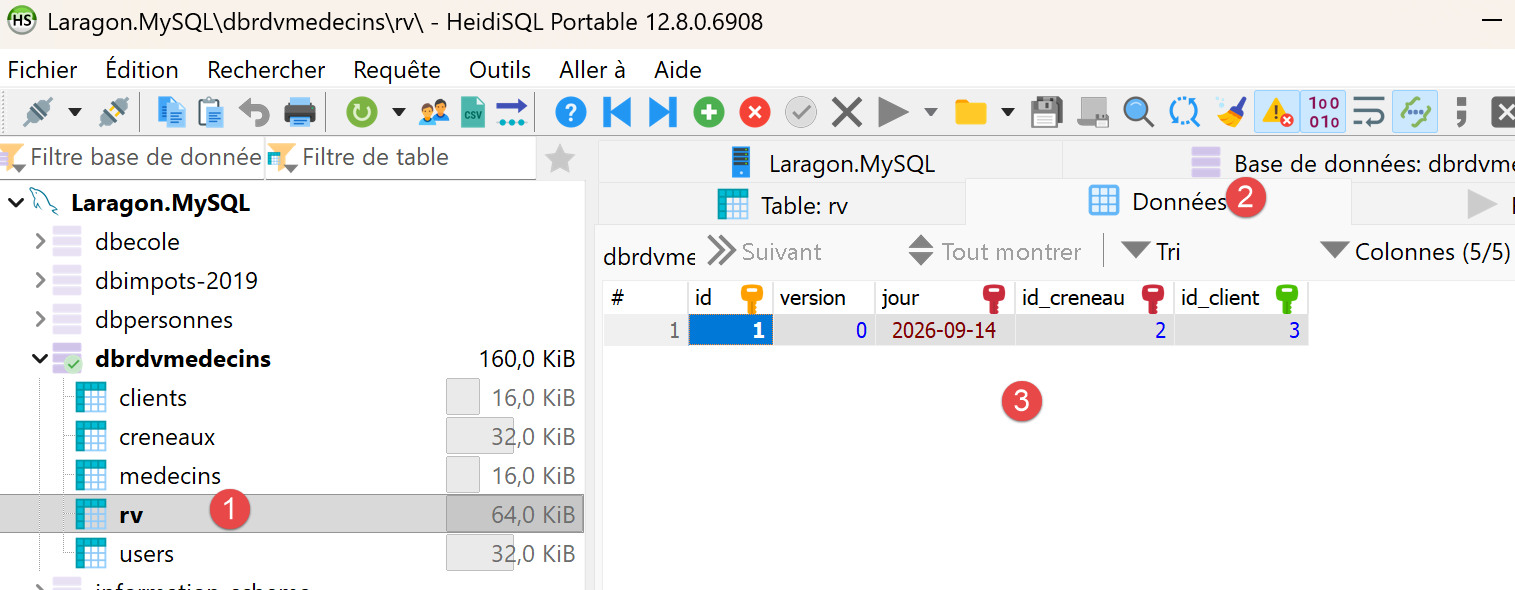Click the Paste clipboard icon
Viewport: 1515px width, 590px height.
(211, 111)
